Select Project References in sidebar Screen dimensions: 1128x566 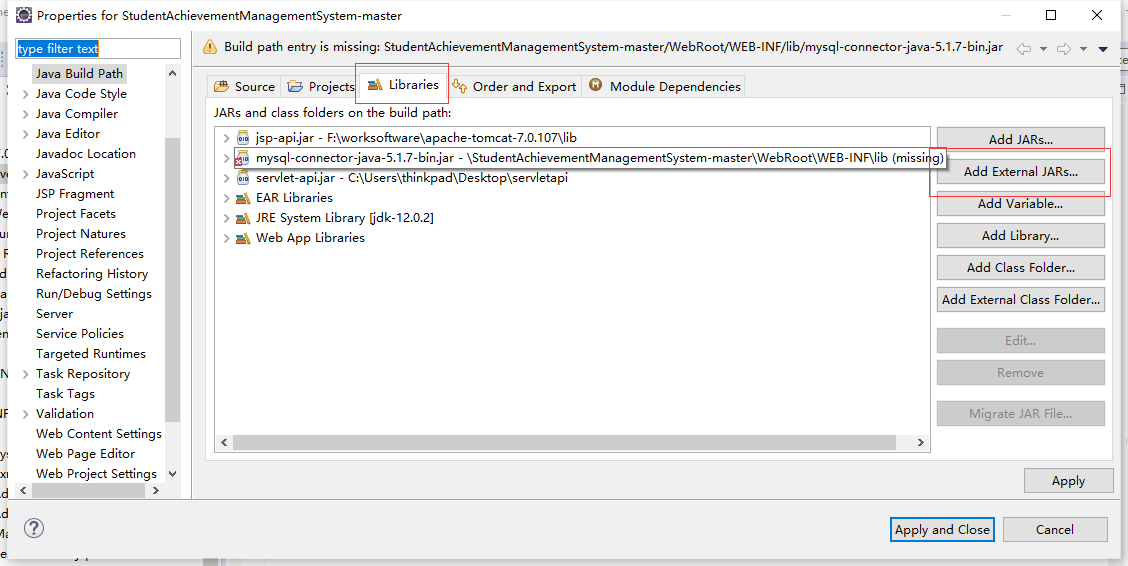click(90, 254)
